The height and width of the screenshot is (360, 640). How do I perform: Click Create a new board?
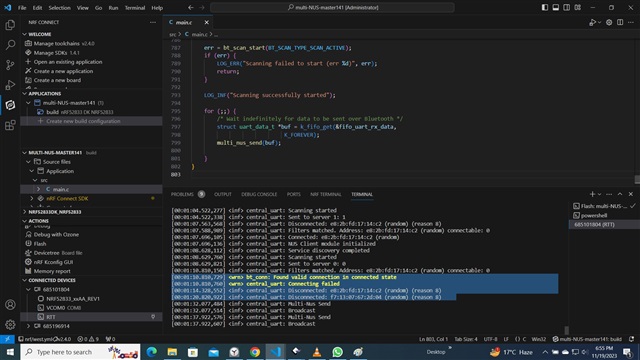pos(57,80)
